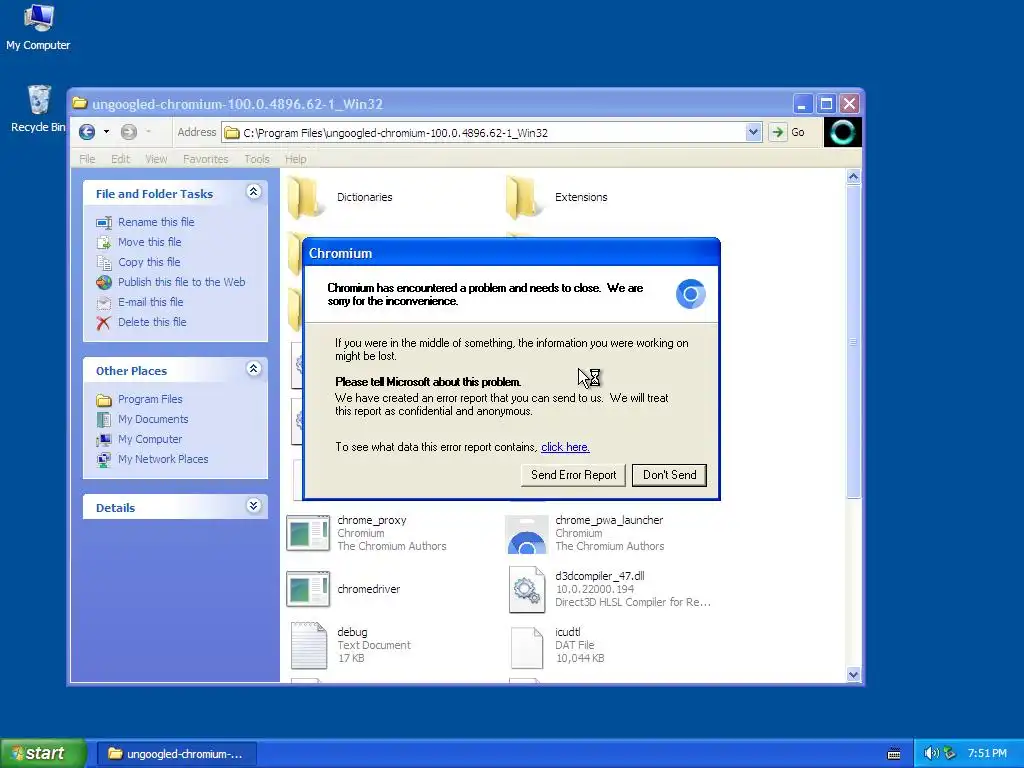
Task: Click the scrollbar down arrow in Explorer
Action: coord(853,675)
